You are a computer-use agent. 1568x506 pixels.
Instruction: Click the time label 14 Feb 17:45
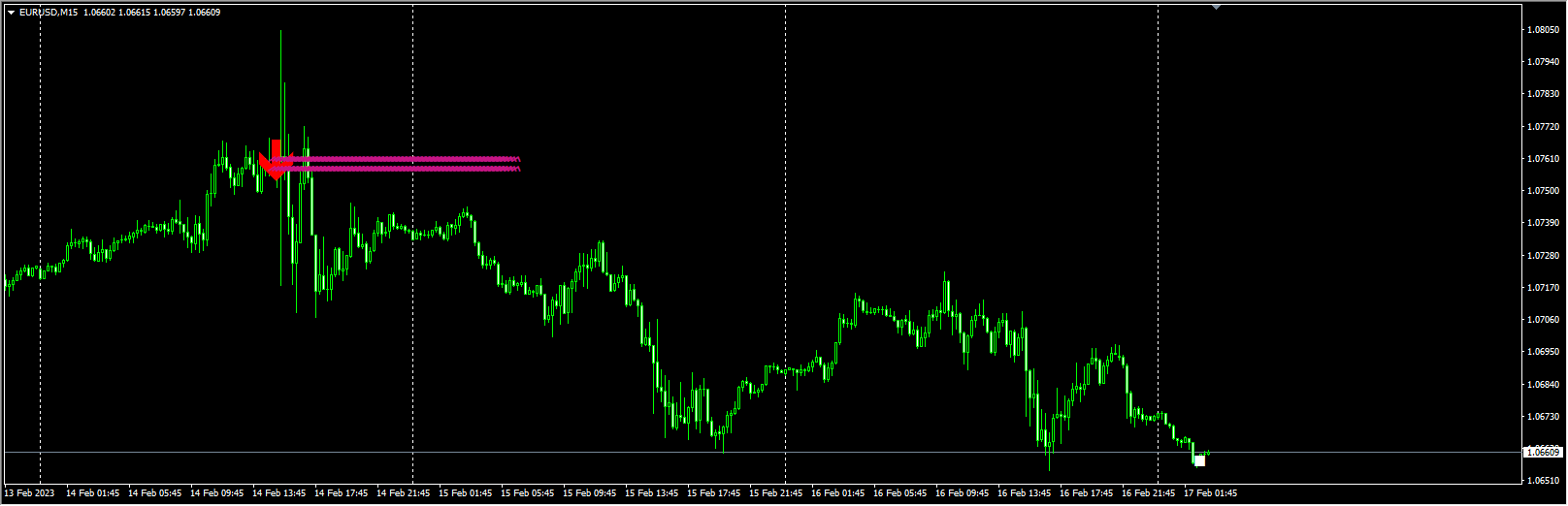click(342, 493)
